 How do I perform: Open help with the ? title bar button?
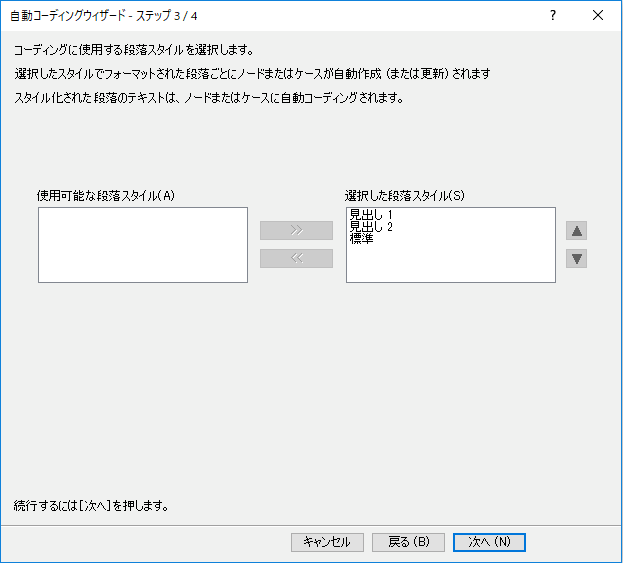click(552, 15)
